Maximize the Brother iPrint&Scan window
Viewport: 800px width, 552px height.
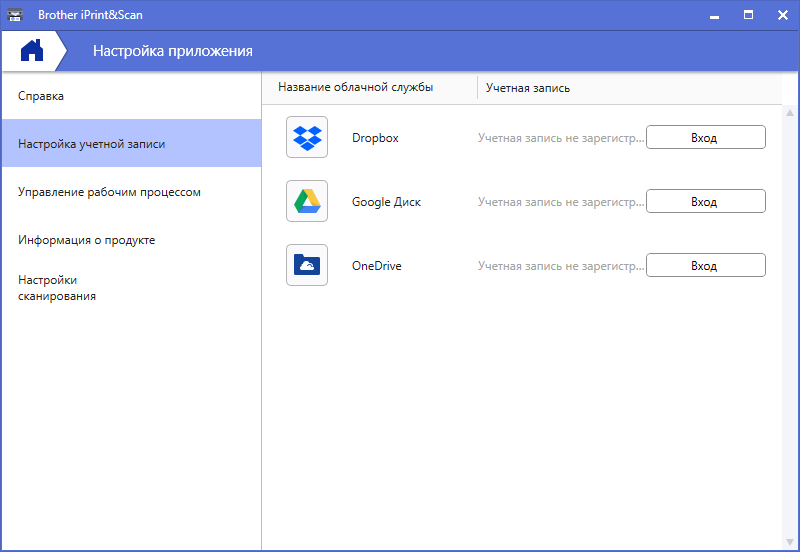click(748, 15)
